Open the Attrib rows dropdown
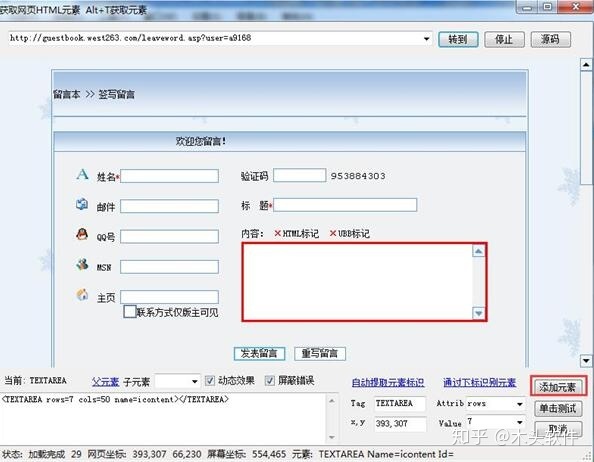Image resolution: width=594 pixels, height=462 pixels. pos(520,404)
